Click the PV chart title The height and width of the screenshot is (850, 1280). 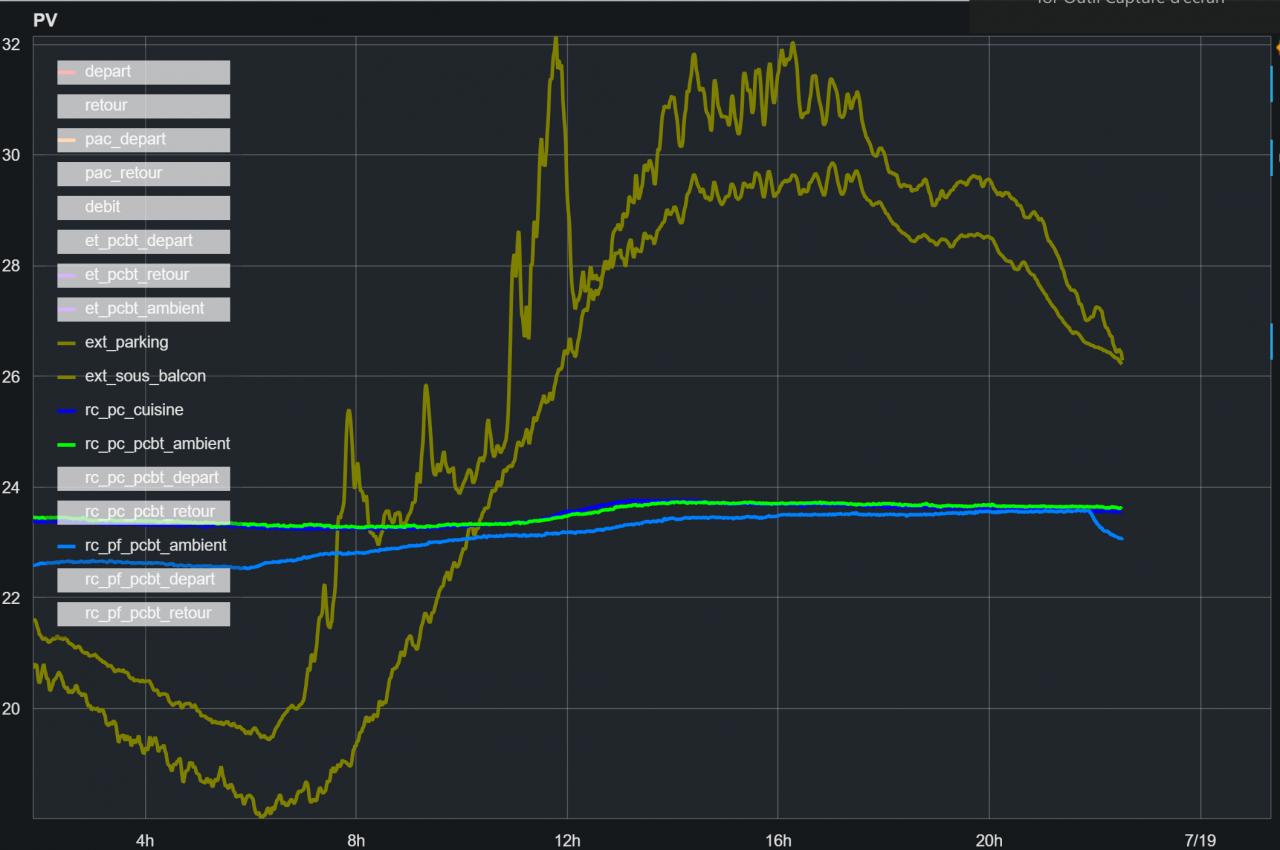[45, 20]
